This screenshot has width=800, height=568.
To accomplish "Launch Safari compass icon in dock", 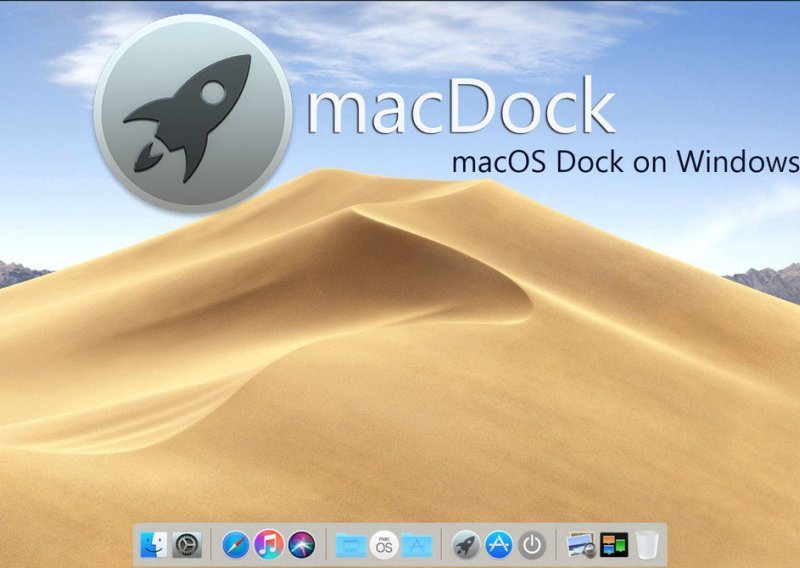I will click(x=236, y=545).
